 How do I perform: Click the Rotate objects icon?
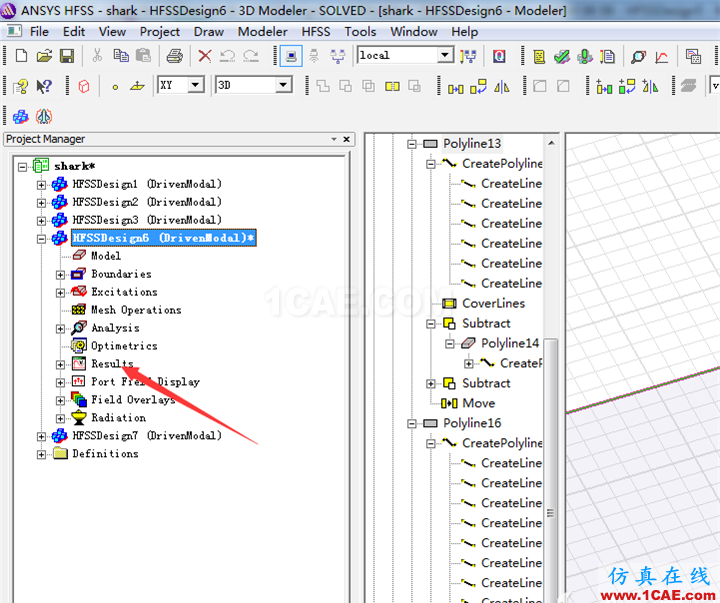point(478,86)
